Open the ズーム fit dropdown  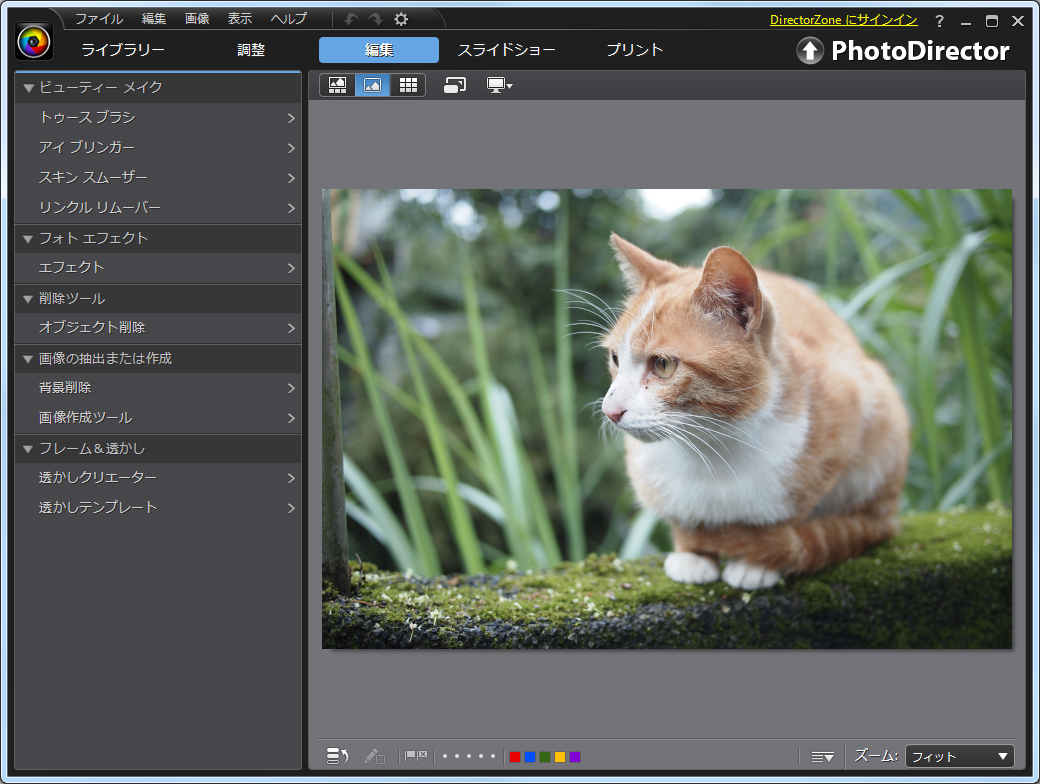pyautogui.click(x=959, y=756)
